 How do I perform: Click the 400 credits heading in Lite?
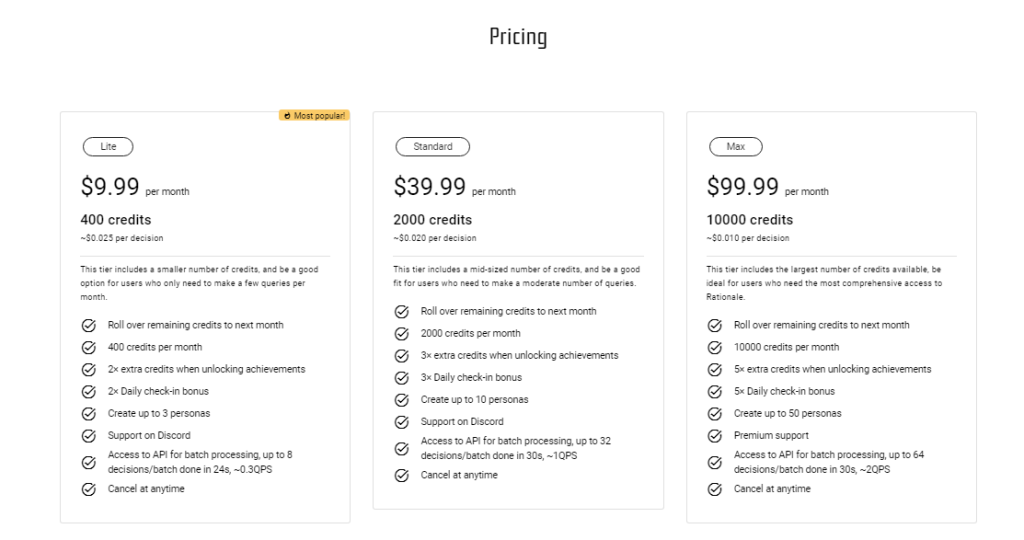point(115,220)
